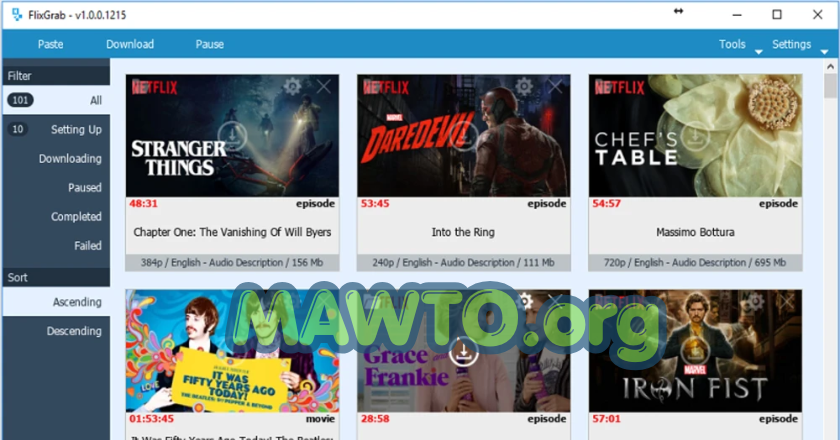Filter by Downloading status

pos(56,159)
